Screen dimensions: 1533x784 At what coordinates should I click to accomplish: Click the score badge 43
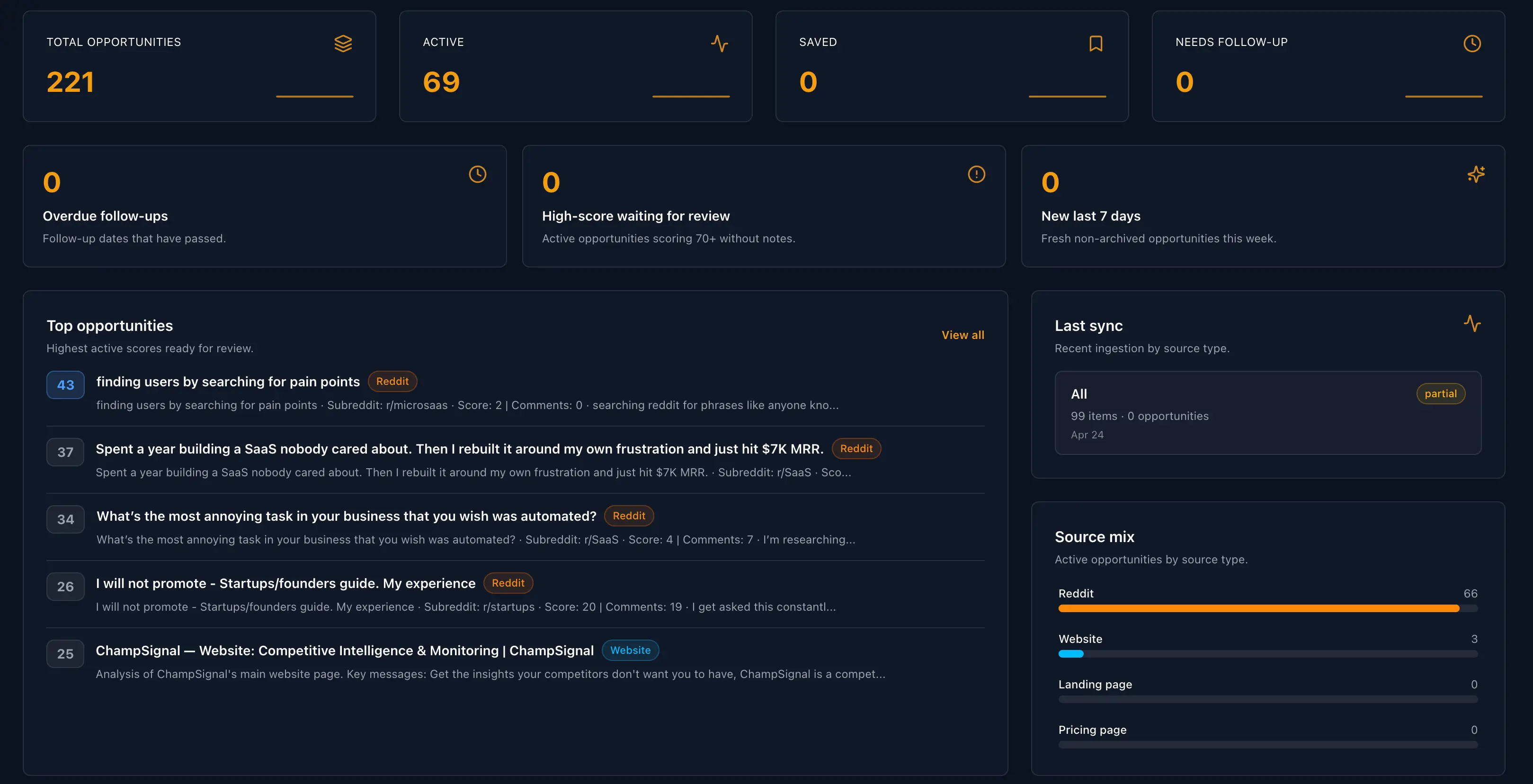[x=65, y=385]
